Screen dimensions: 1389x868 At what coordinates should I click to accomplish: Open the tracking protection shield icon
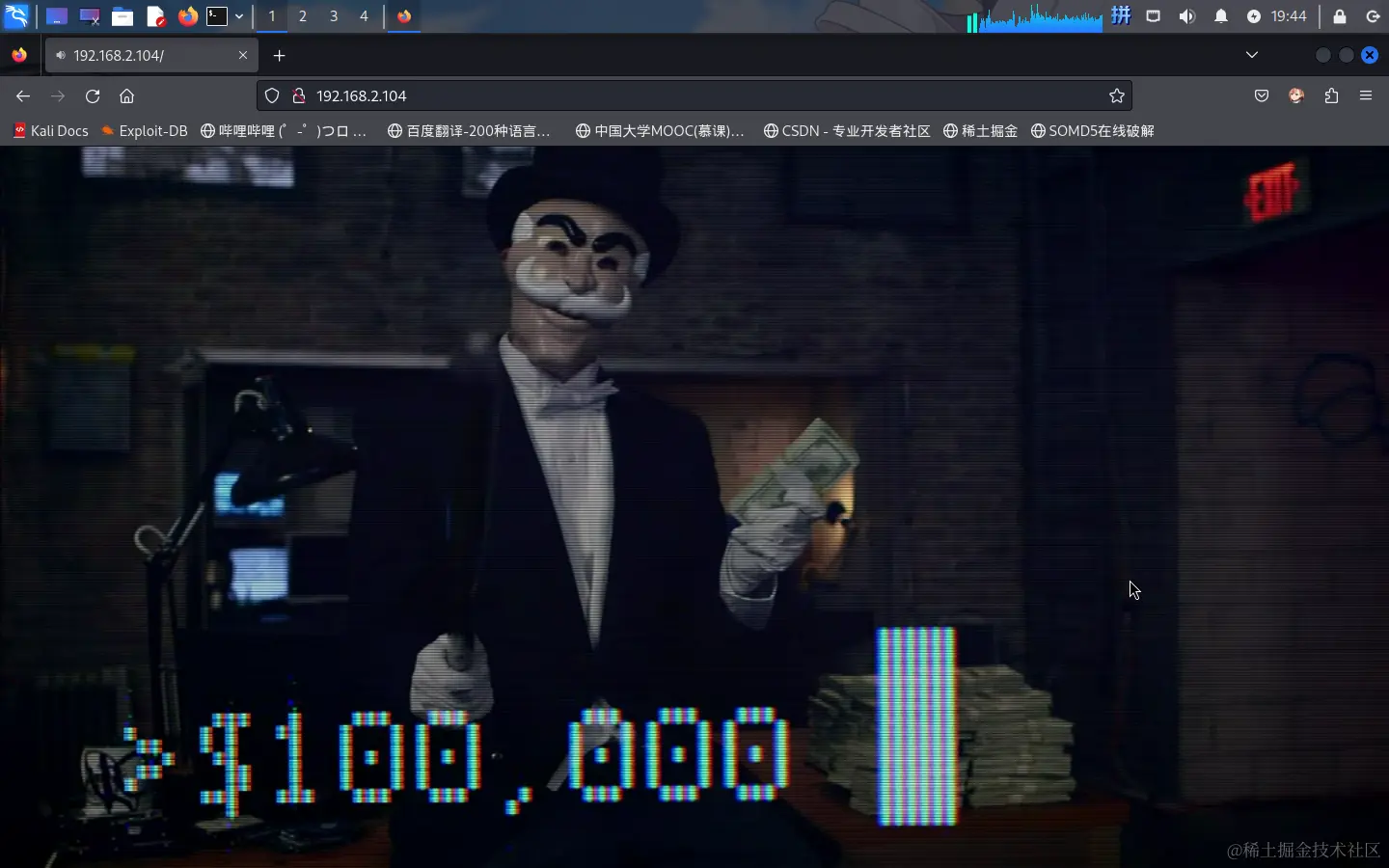272,95
